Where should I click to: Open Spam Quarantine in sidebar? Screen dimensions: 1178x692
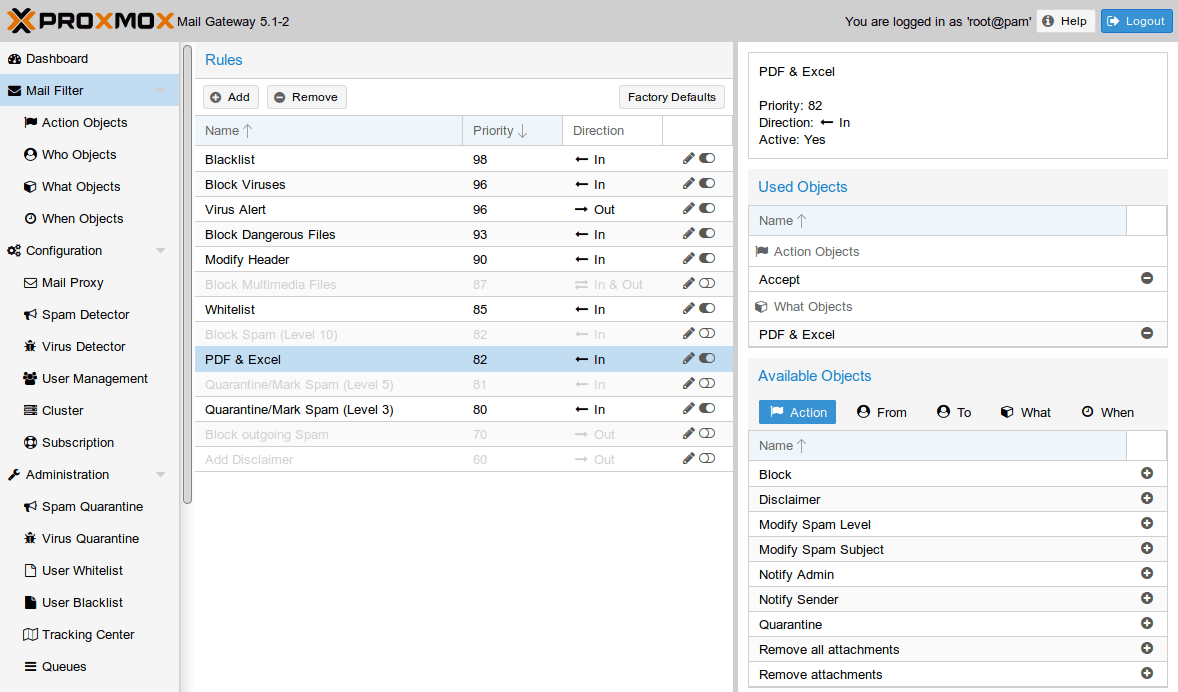[x=92, y=507]
